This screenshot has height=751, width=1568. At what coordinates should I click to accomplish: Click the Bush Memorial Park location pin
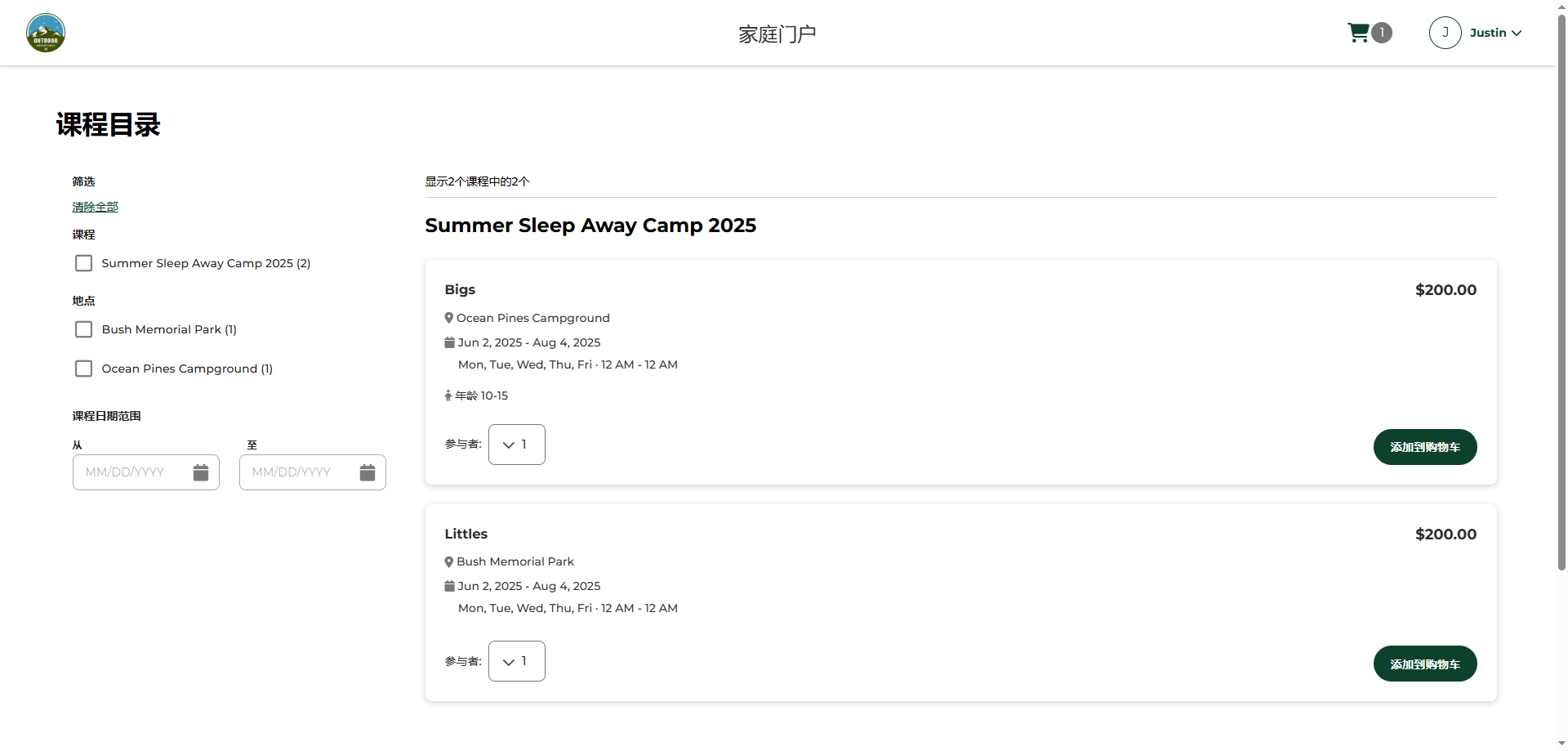pyautogui.click(x=449, y=562)
